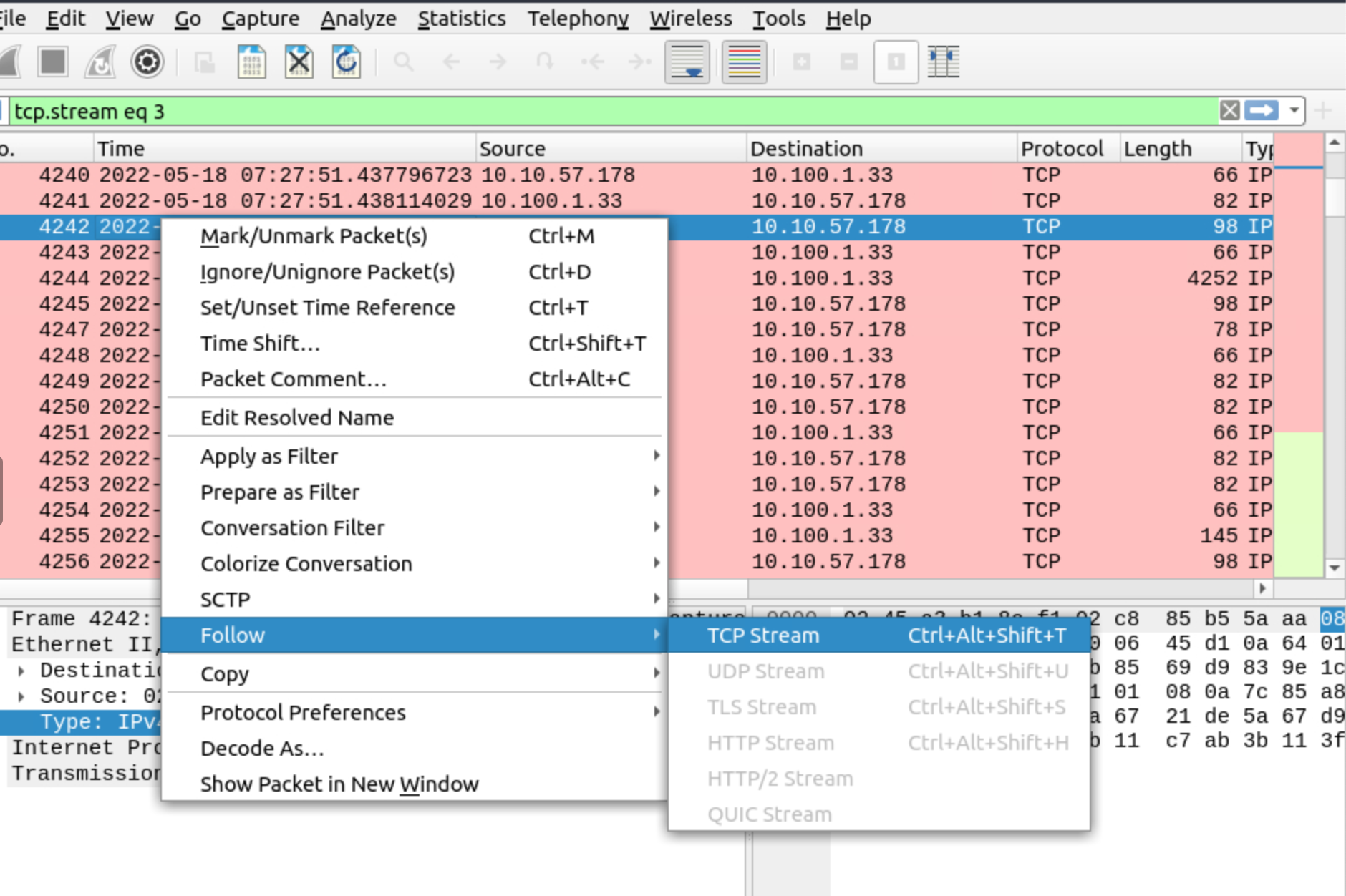Select packet 4240 in the list
The width and height of the screenshot is (1346, 896).
pos(636,175)
